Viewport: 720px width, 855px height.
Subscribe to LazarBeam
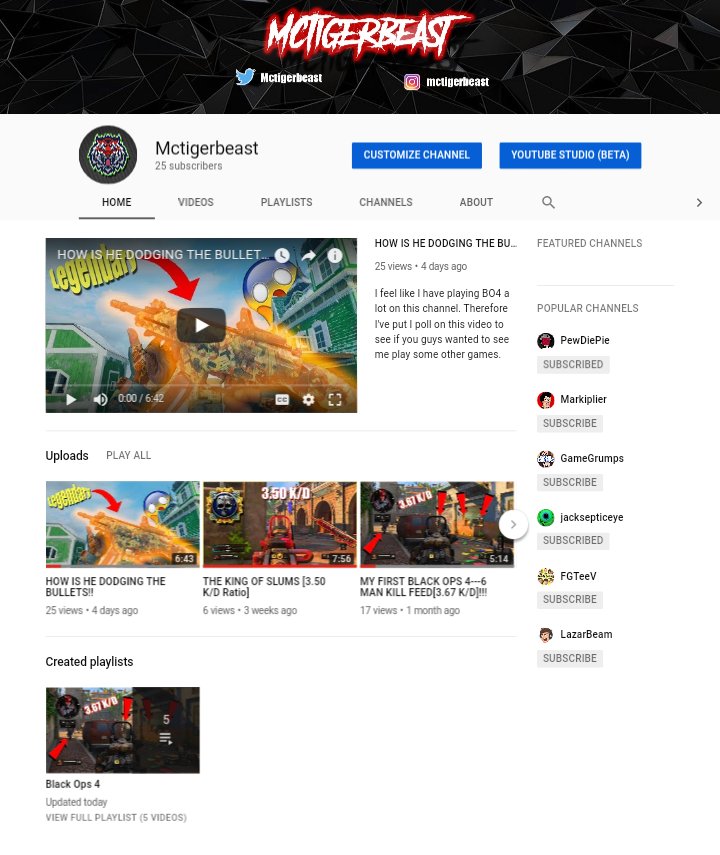tap(569, 658)
